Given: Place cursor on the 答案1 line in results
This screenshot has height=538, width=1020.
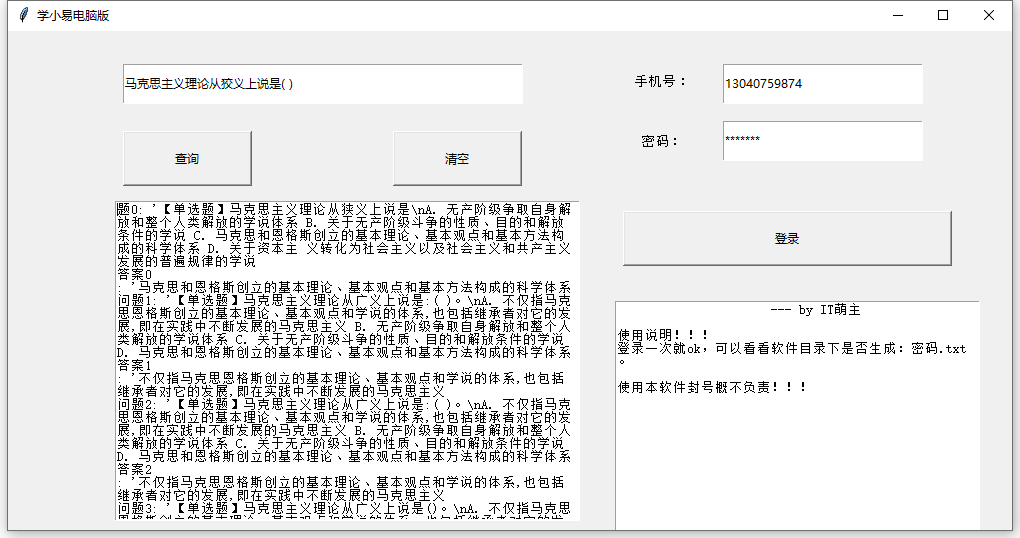Looking at the screenshot, I should click(x=135, y=366).
